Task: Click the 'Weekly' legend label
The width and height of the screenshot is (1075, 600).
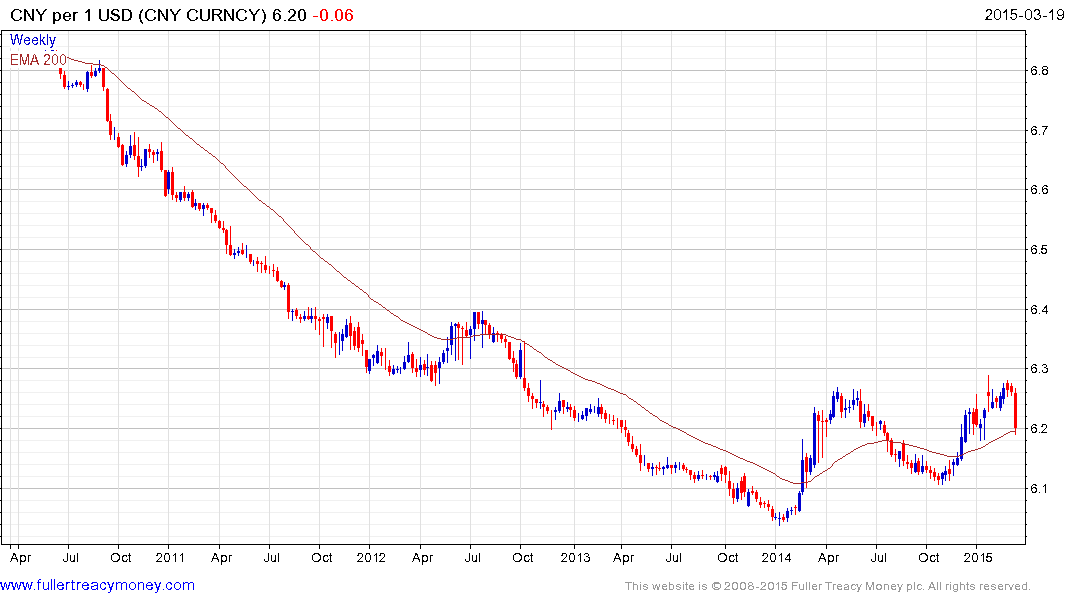Action: pyautogui.click(x=33, y=40)
